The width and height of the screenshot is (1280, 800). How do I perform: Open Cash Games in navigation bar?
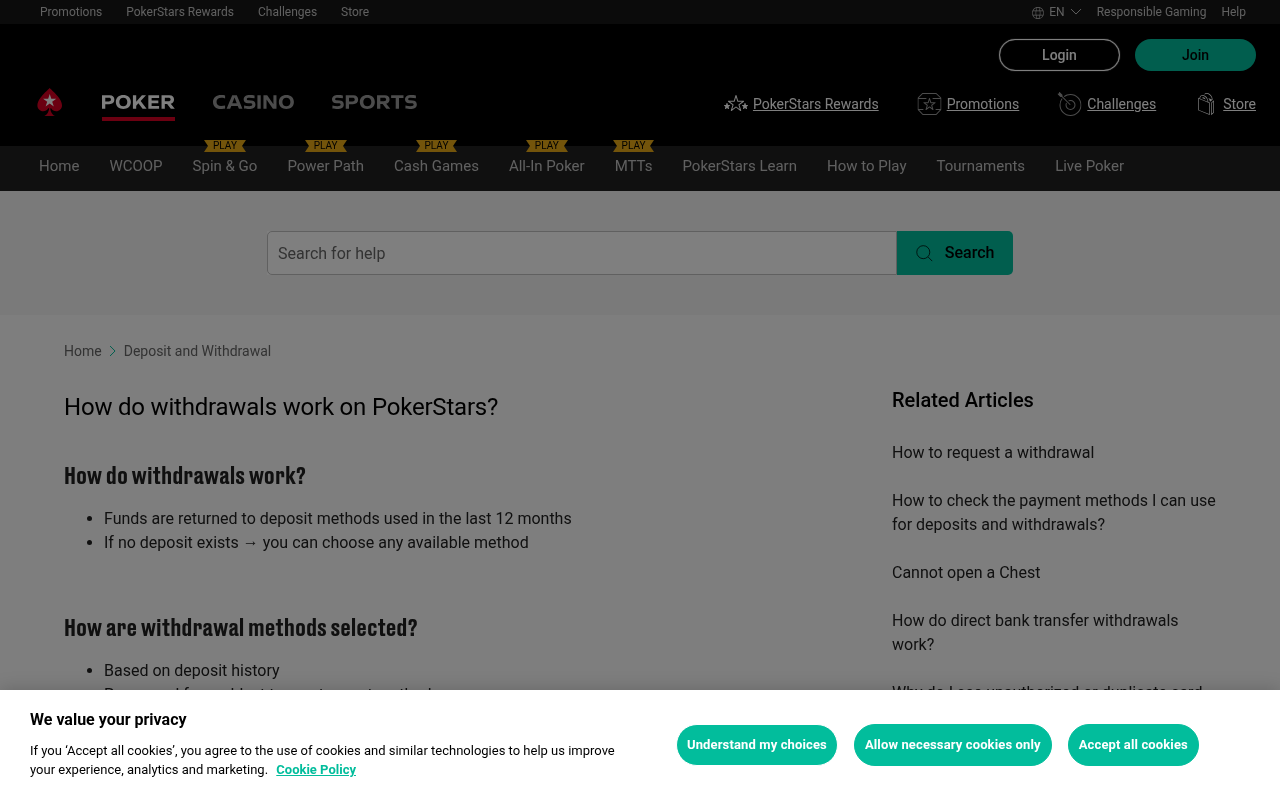point(436,166)
